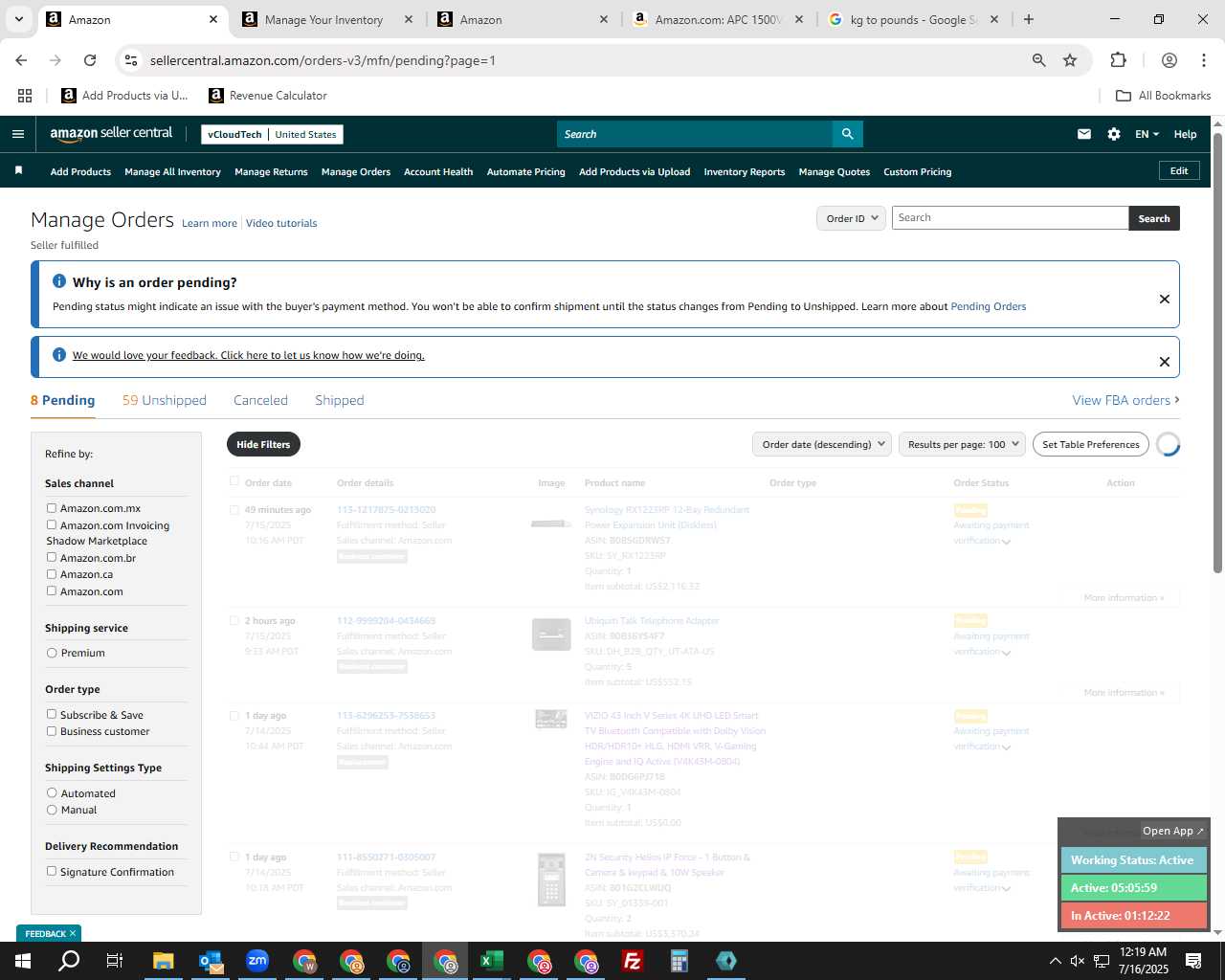Switch to the 59 Unshipped tab
This screenshot has height=980, width=1225.
(x=165, y=400)
